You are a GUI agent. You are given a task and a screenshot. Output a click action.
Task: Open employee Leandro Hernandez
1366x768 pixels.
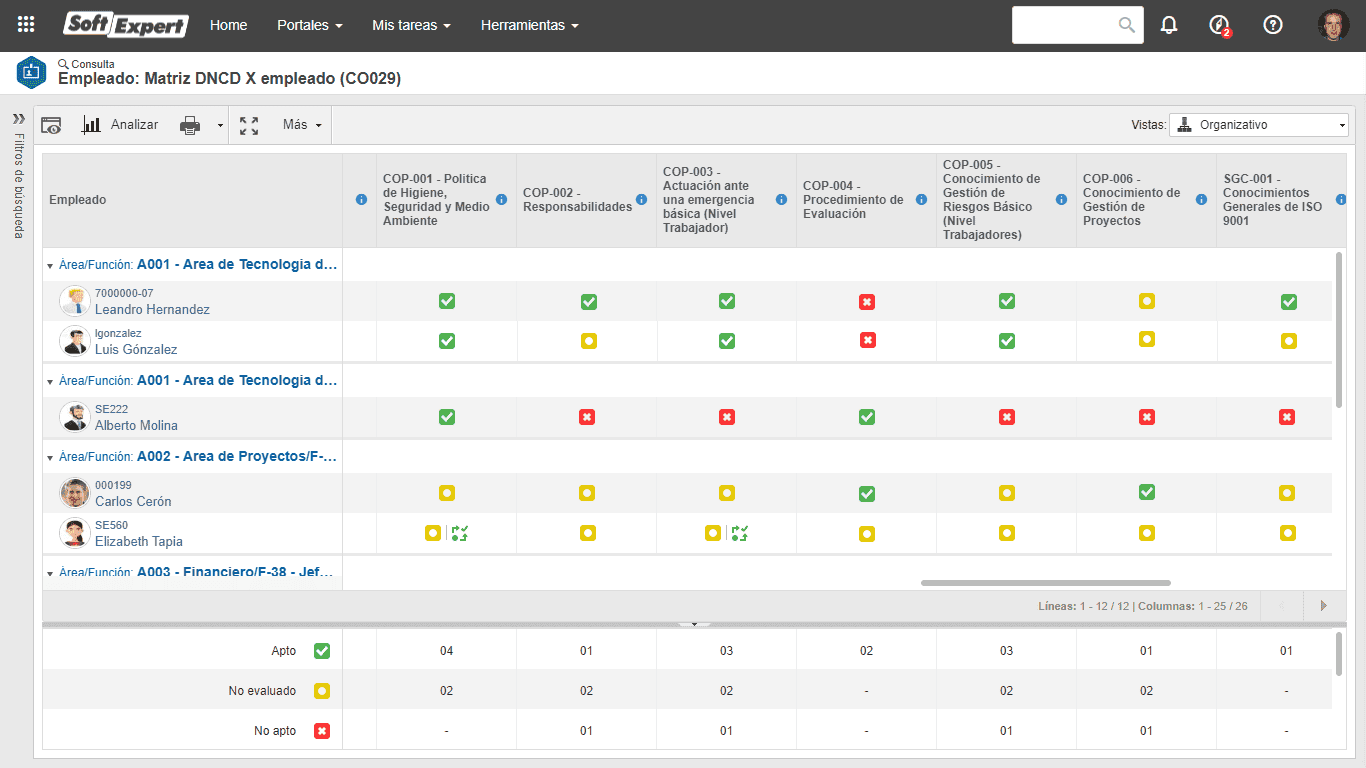coord(152,309)
